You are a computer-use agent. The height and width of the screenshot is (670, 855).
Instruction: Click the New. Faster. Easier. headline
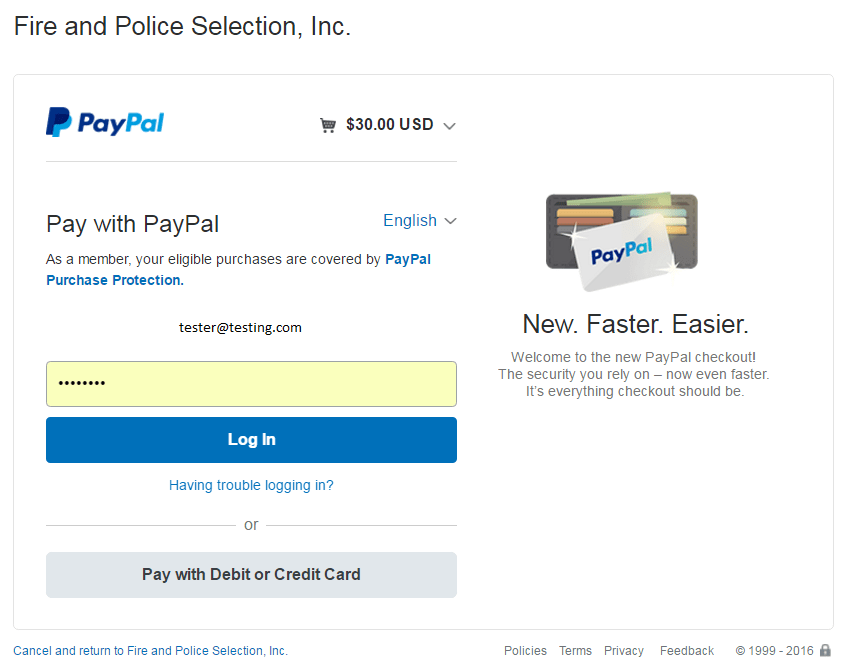(635, 324)
